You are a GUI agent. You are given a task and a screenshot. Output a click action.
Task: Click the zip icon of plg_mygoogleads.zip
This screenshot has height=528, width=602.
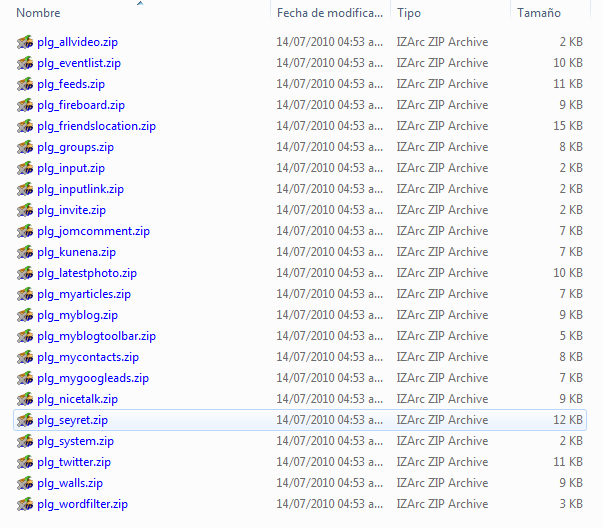pos(25,378)
